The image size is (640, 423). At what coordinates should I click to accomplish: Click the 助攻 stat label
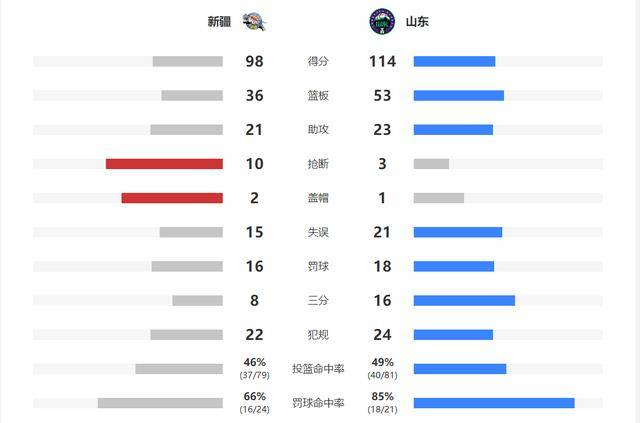pos(318,129)
